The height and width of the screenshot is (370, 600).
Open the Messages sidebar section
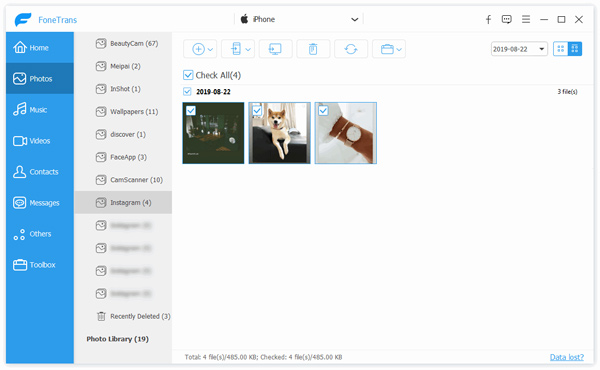pyautogui.click(x=40, y=202)
